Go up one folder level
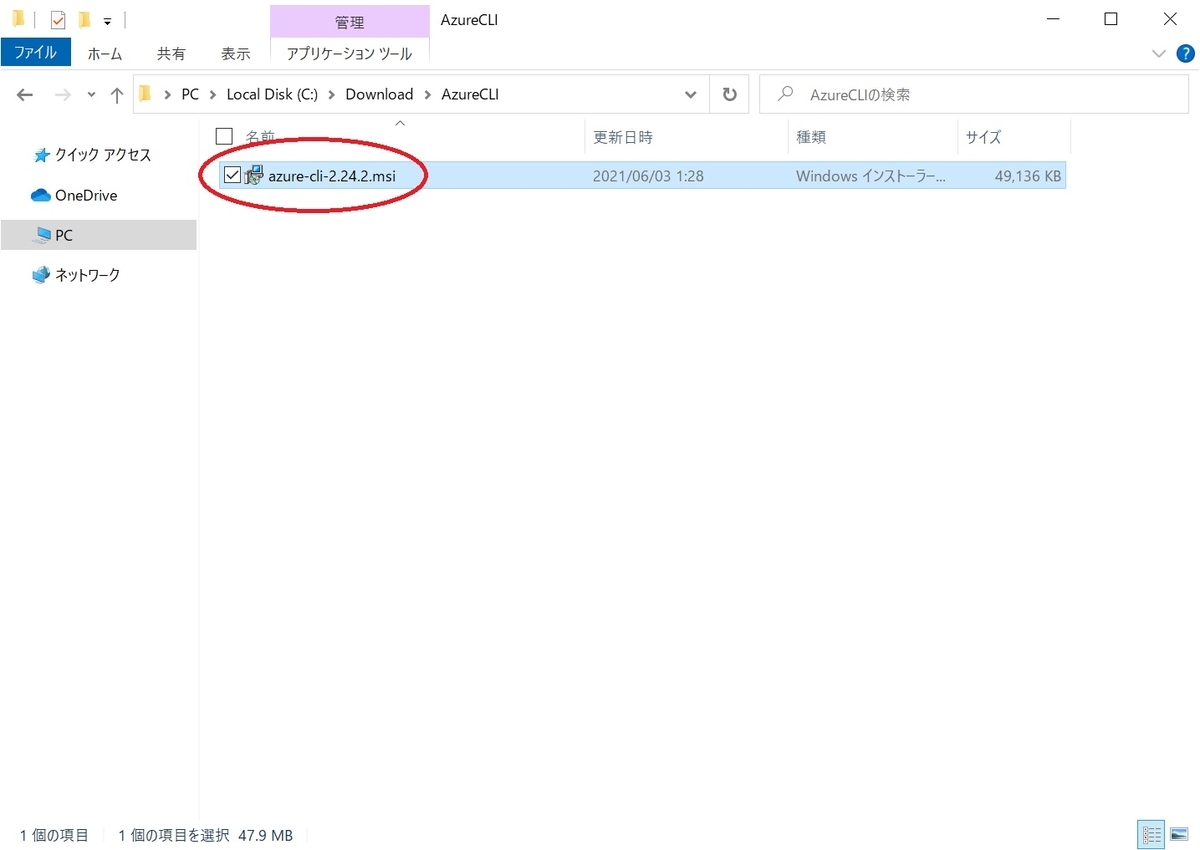 coord(116,95)
